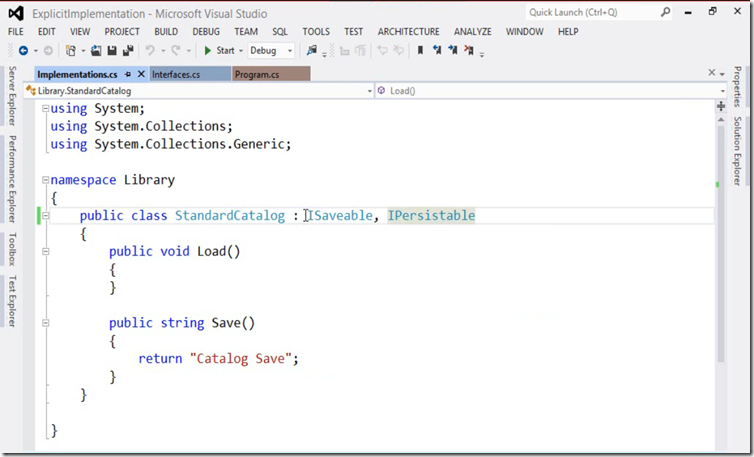Close the document window with X

point(712,73)
